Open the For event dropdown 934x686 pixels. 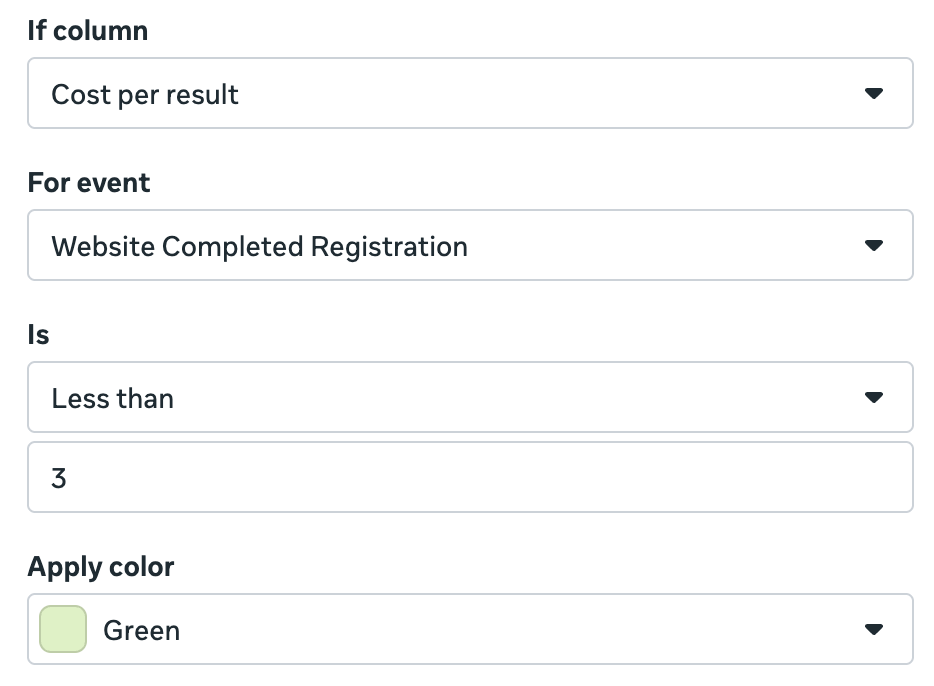[470, 245]
